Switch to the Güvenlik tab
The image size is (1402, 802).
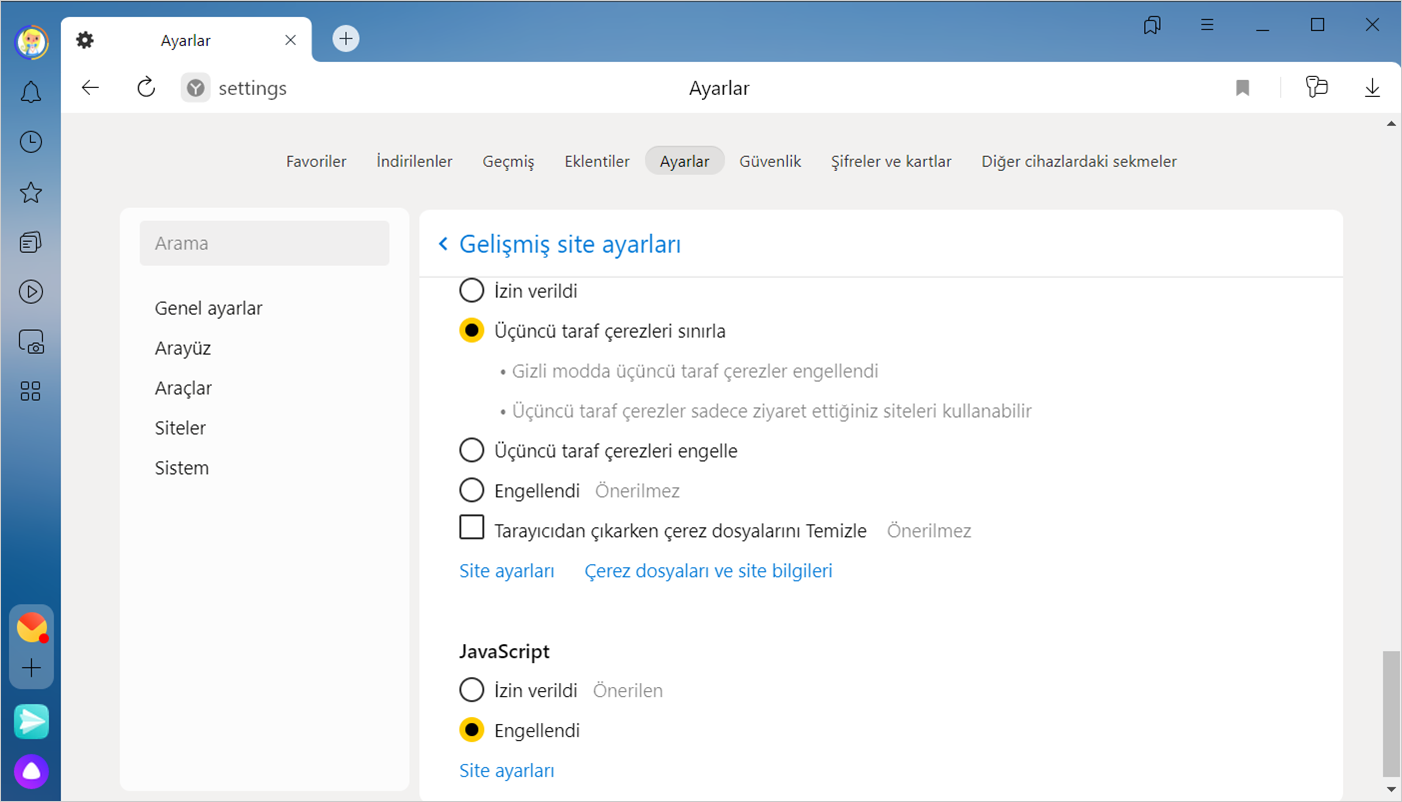pos(770,161)
